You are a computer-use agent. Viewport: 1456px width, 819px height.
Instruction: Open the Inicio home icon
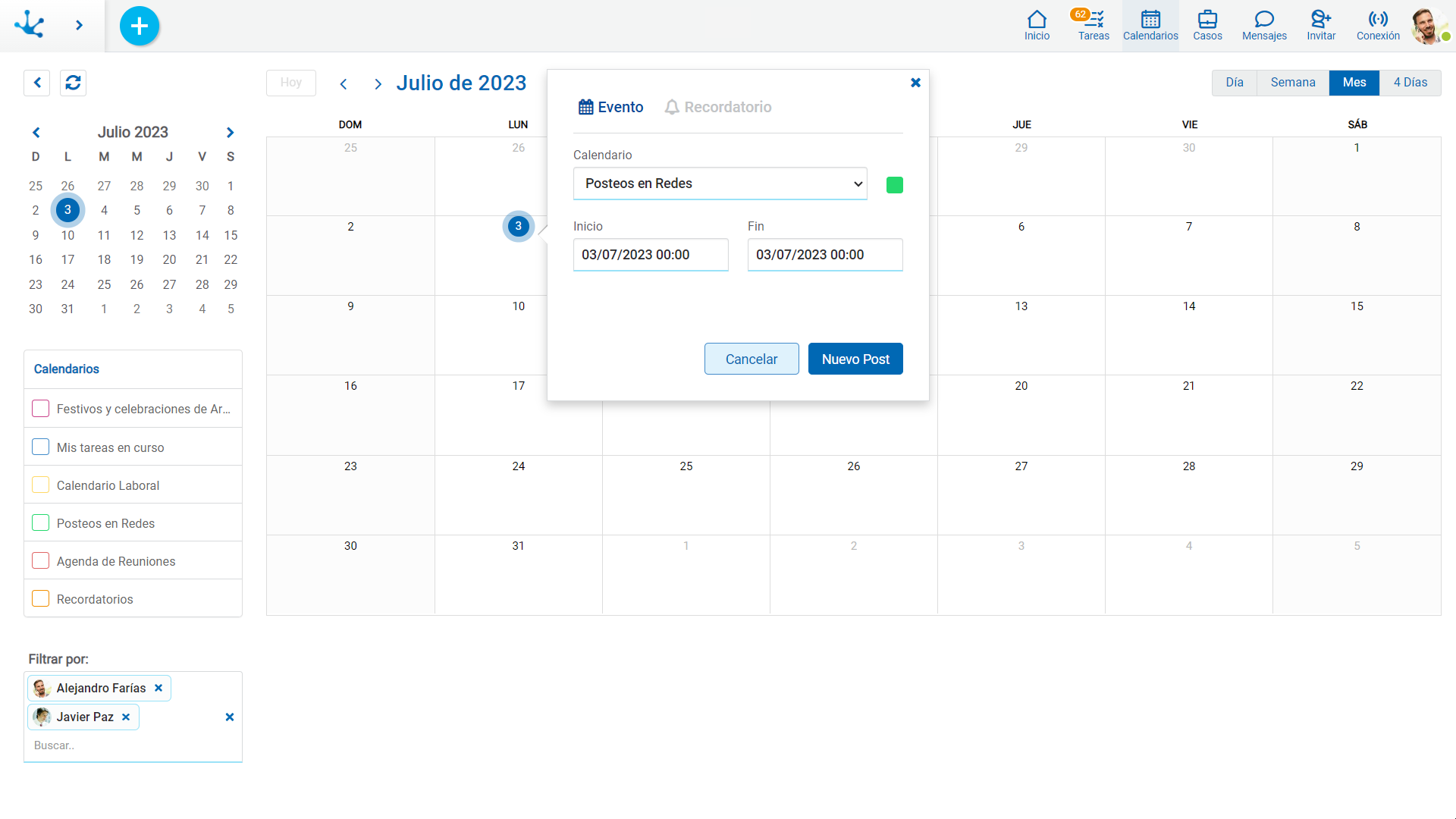1036,23
